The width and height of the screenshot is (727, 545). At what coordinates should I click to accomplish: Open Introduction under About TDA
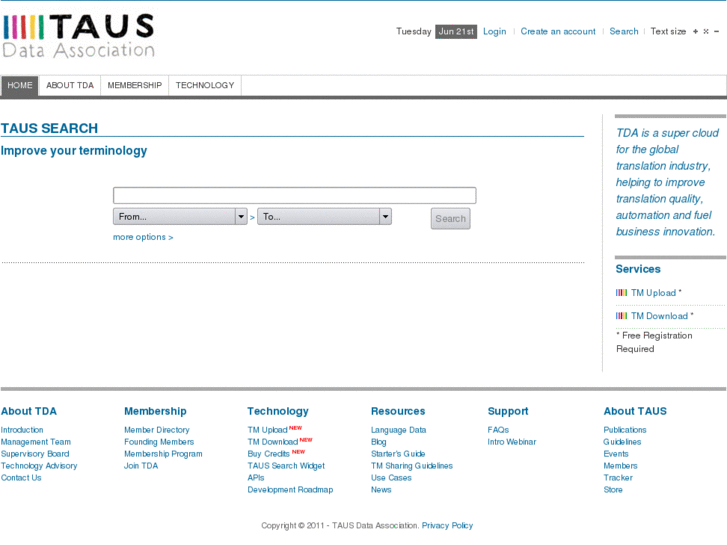22,430
